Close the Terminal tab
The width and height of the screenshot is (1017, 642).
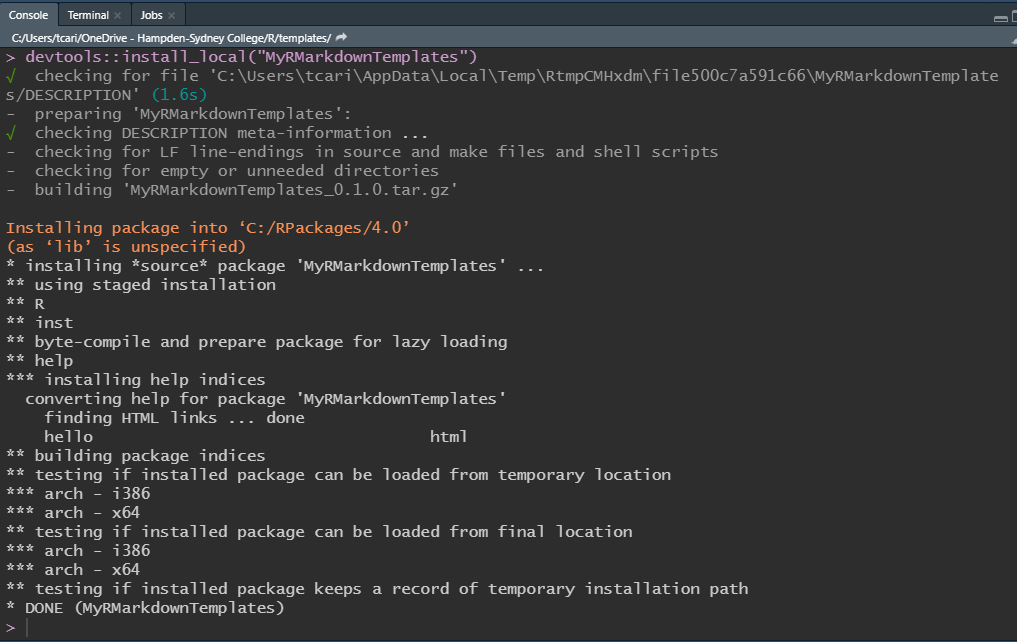(x=118, y=16)
